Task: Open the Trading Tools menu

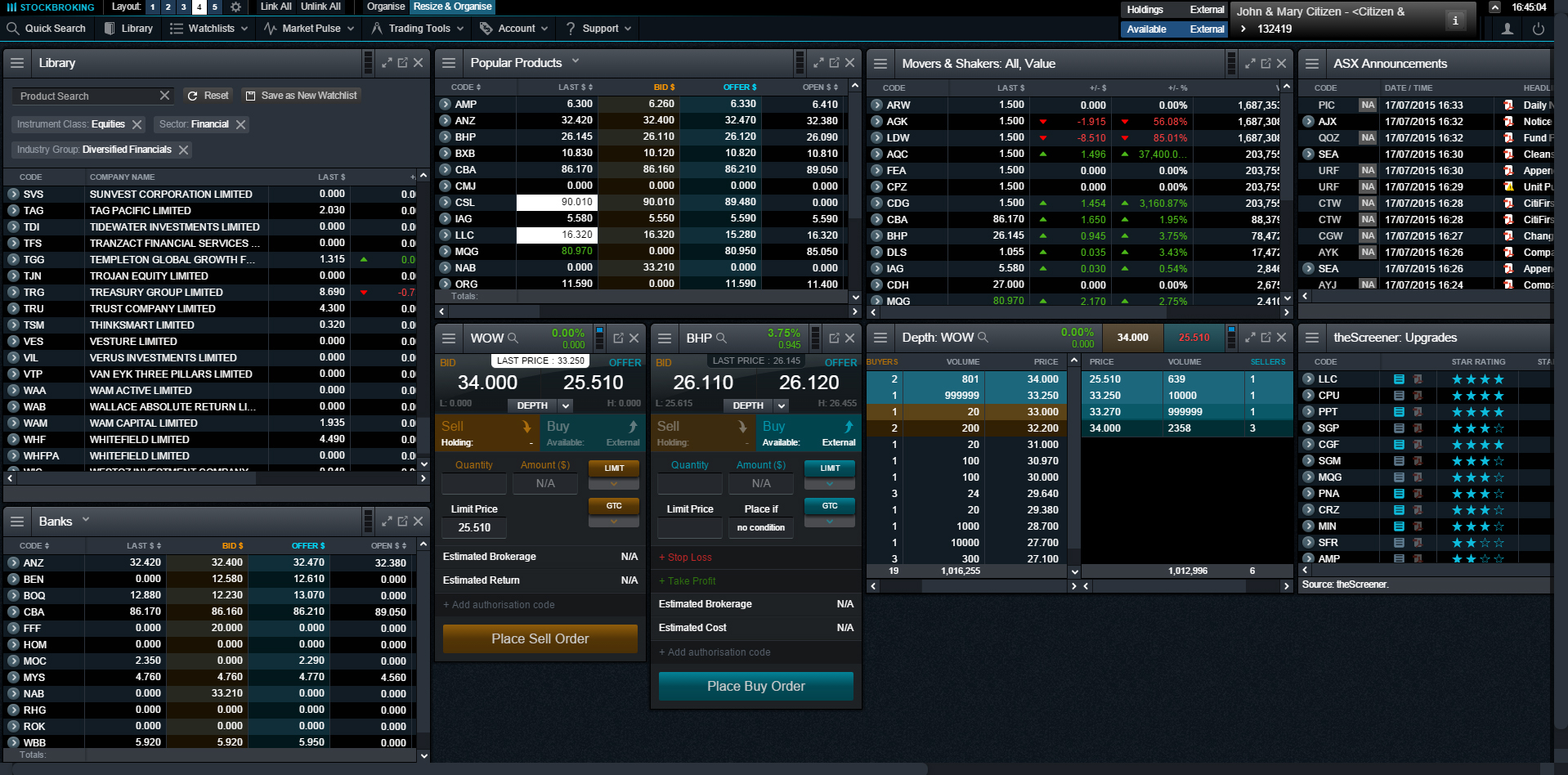Action: point(417,29)
